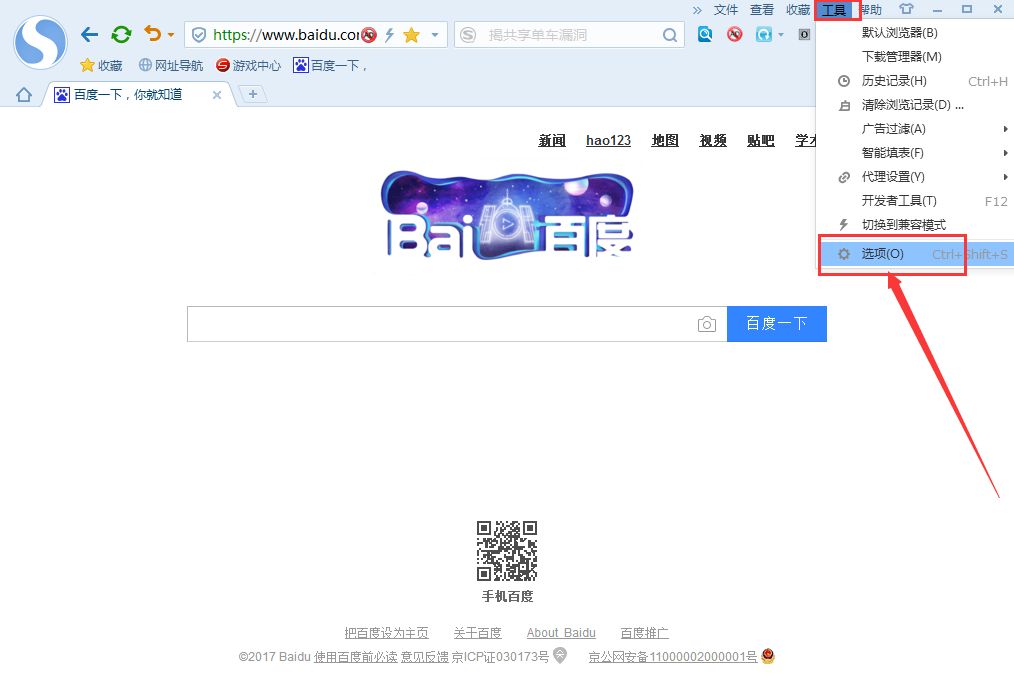This screenshot has width=1014, height=693.
Task: Click inside the Baidu search input field
Action: [x=440, y=324]
